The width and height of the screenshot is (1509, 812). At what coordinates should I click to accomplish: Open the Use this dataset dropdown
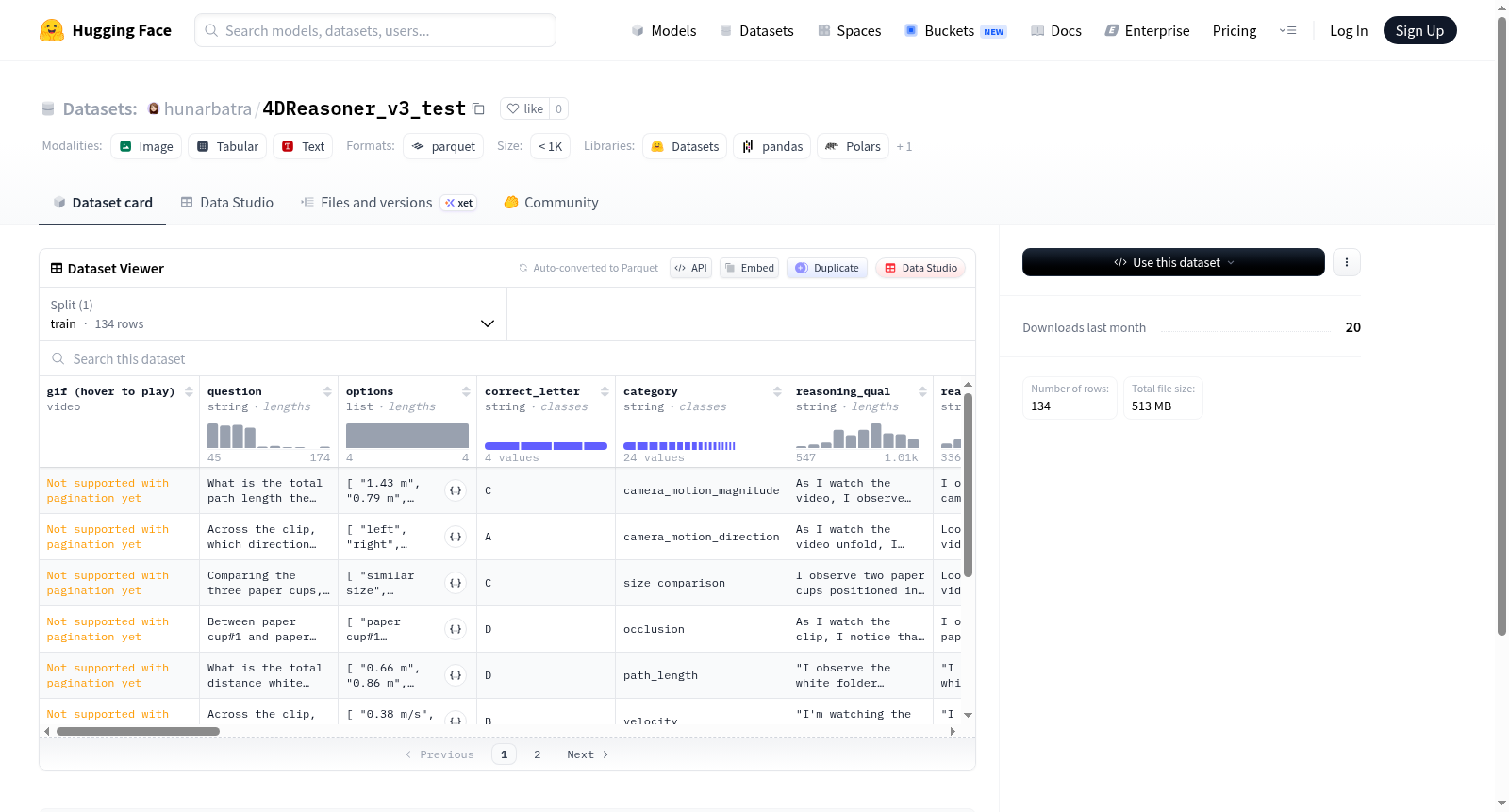click(1173, 262)
